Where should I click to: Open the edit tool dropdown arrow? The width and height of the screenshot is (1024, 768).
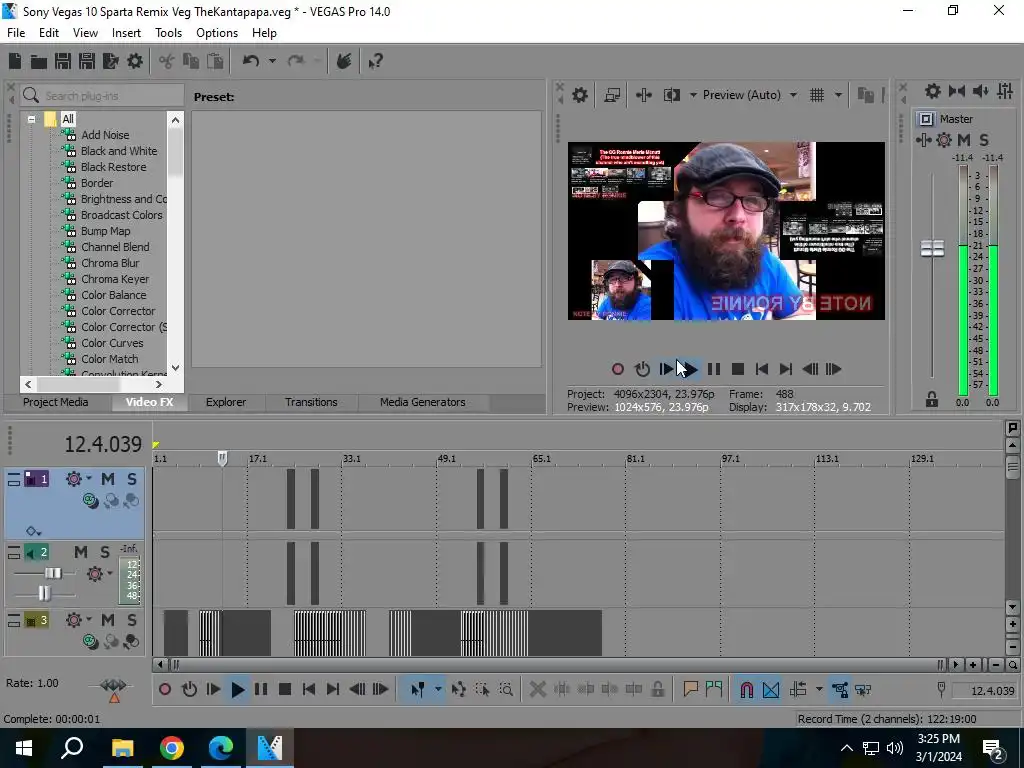(x=438, y=690)
